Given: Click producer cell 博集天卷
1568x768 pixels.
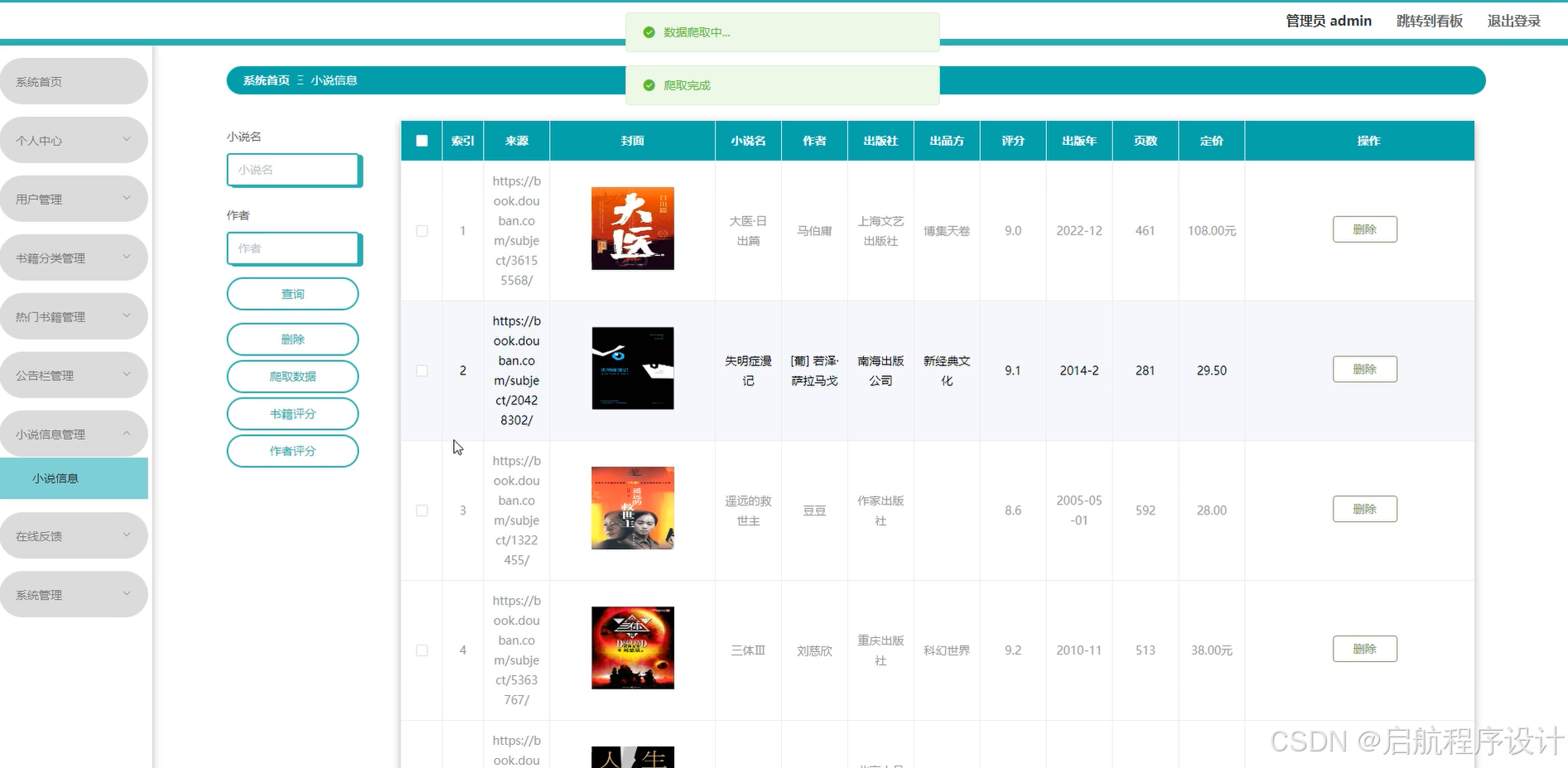Looking at the screenshot, I should (x=947, y=231).
